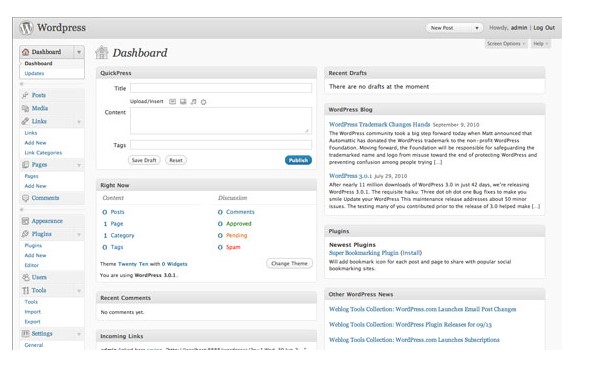
Task: Open Weblog Tools Collection Email Post Changes link
Action: (423, 309)
